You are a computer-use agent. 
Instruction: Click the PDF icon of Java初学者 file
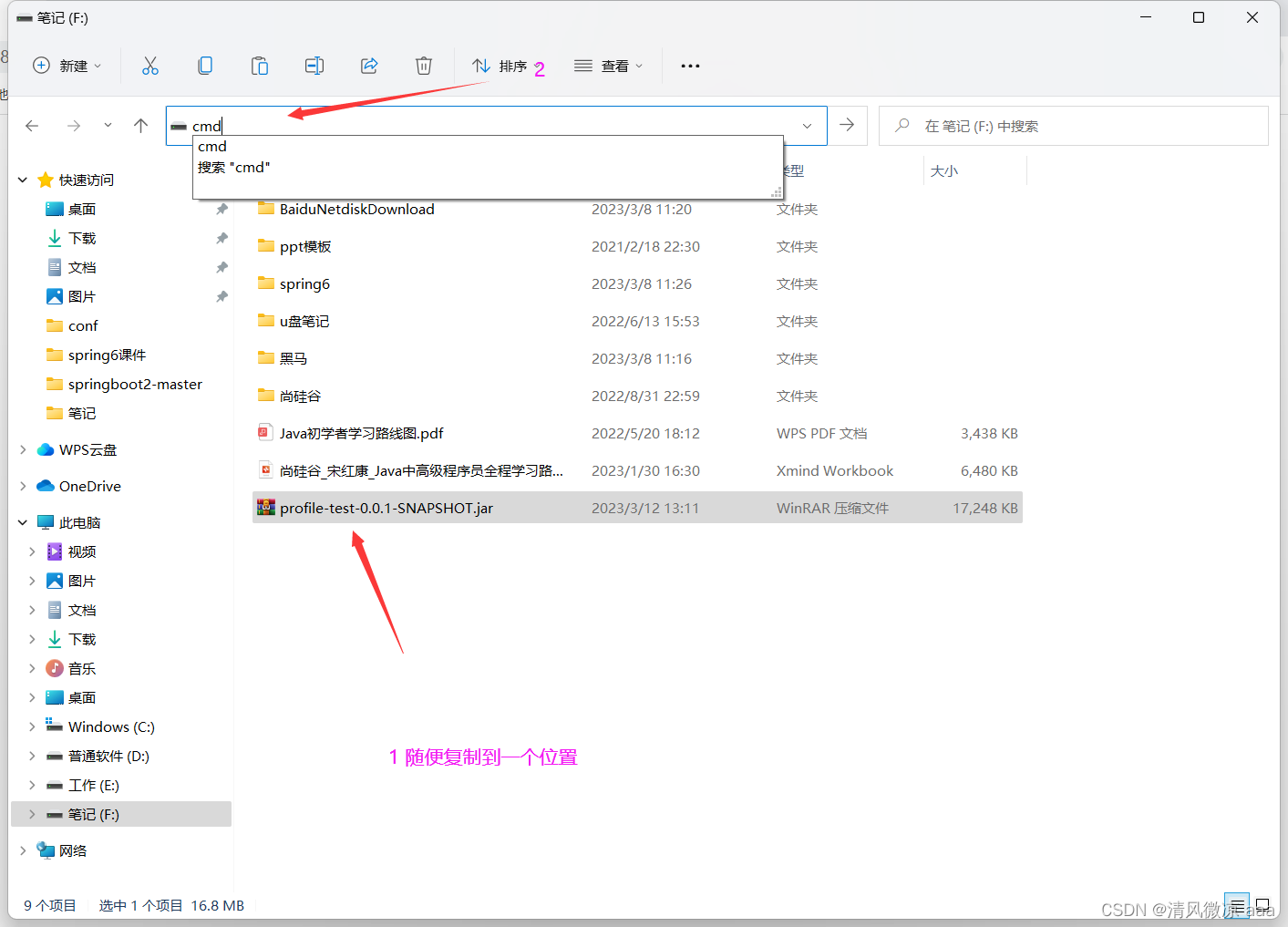click(265, 432)
